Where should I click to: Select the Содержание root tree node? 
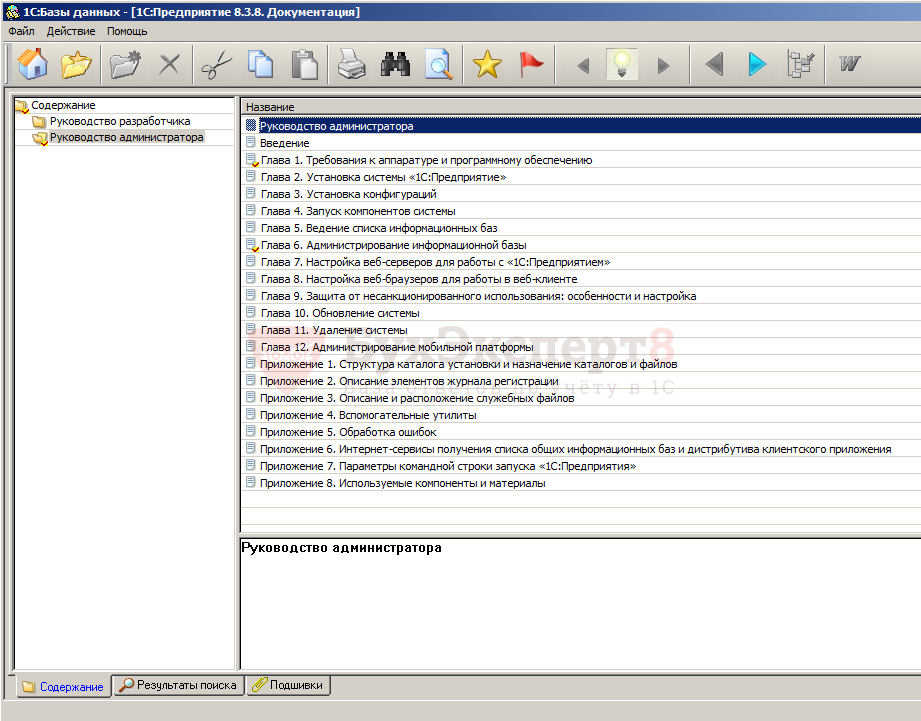[63, 105]
